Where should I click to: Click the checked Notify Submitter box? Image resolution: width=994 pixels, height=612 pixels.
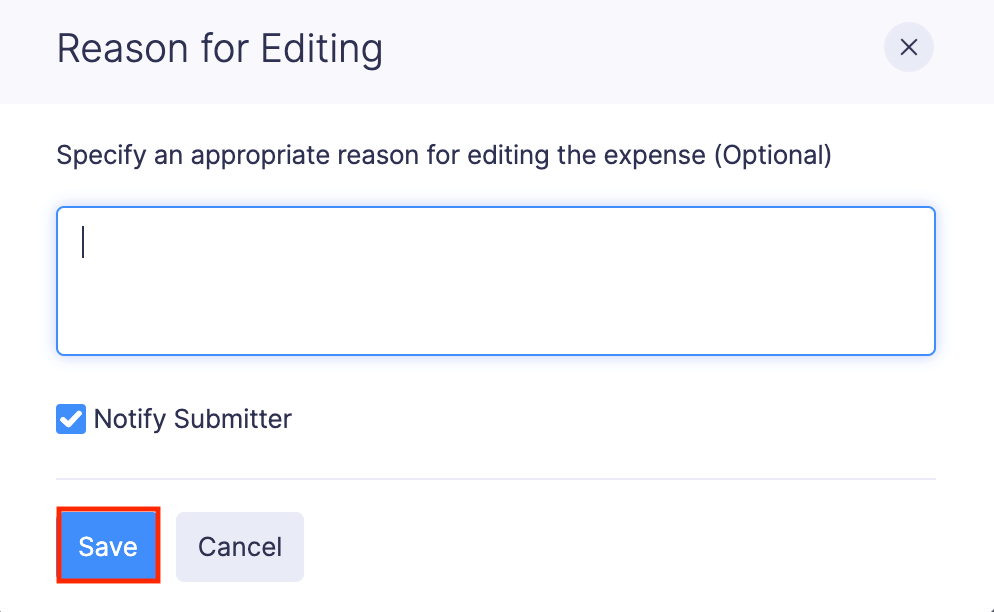(x=70, y=419)
